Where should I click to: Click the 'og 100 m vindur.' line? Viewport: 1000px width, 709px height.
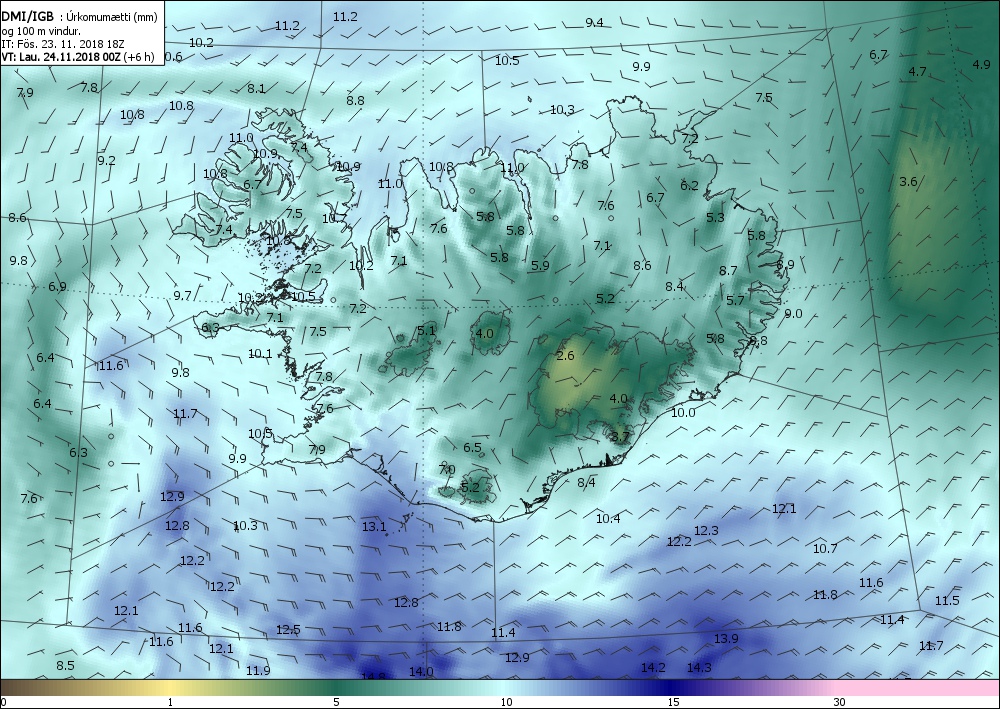(41, 31)
